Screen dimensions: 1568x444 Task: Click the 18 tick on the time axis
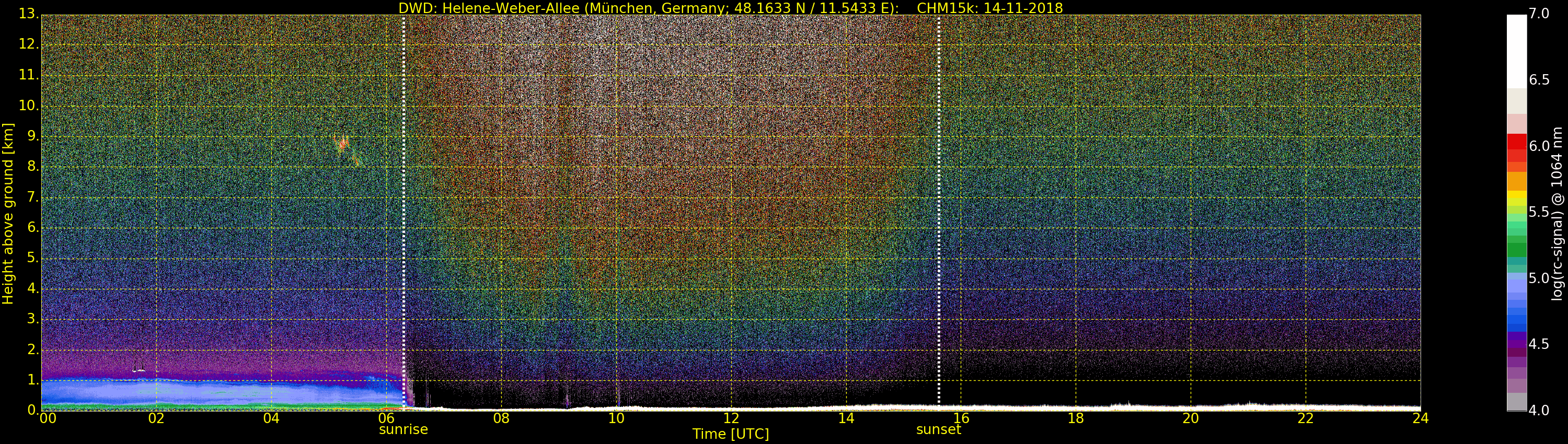point(1076,418)
